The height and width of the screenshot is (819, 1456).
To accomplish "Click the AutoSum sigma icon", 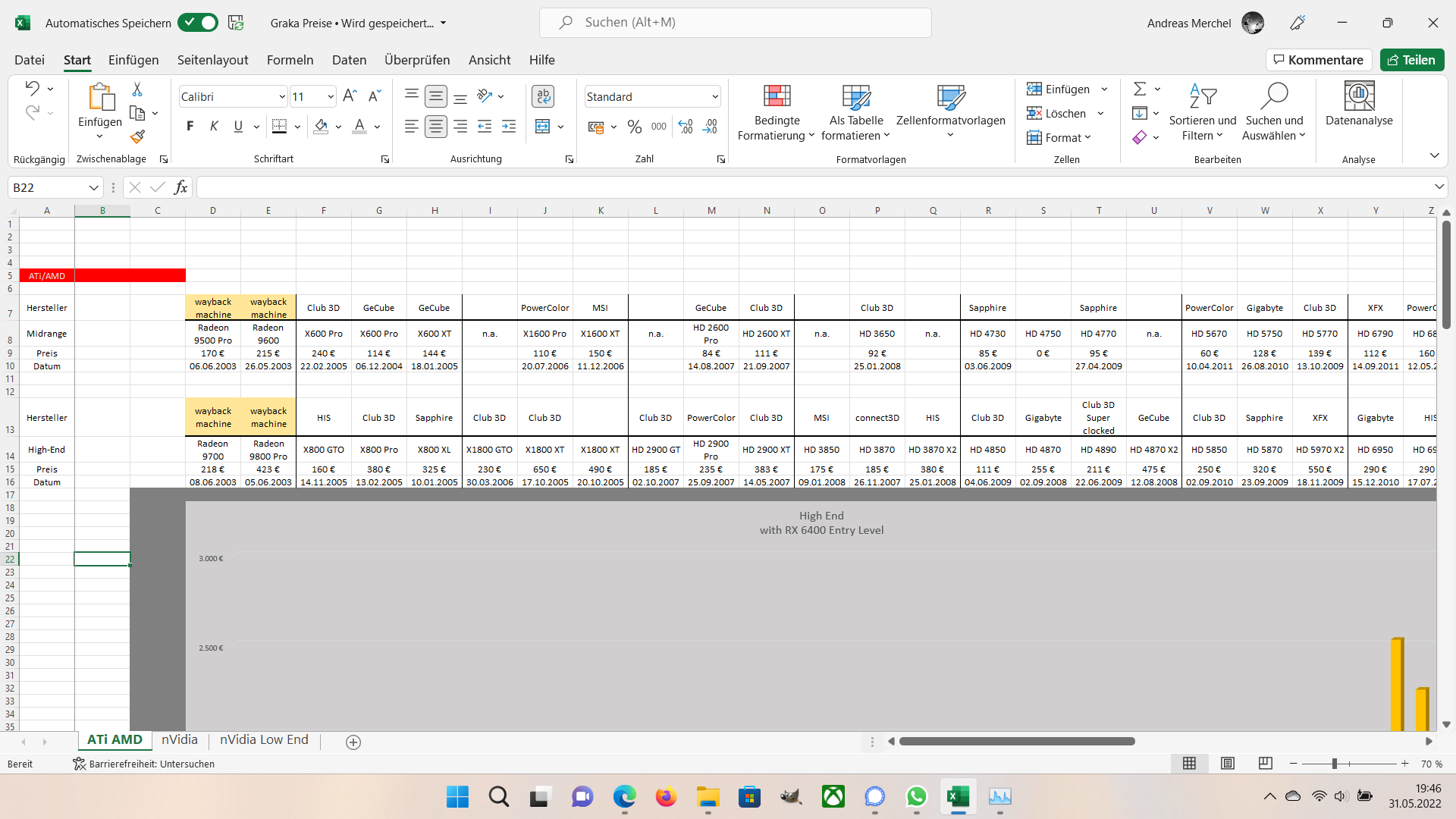I will (x=1139, y=89).
